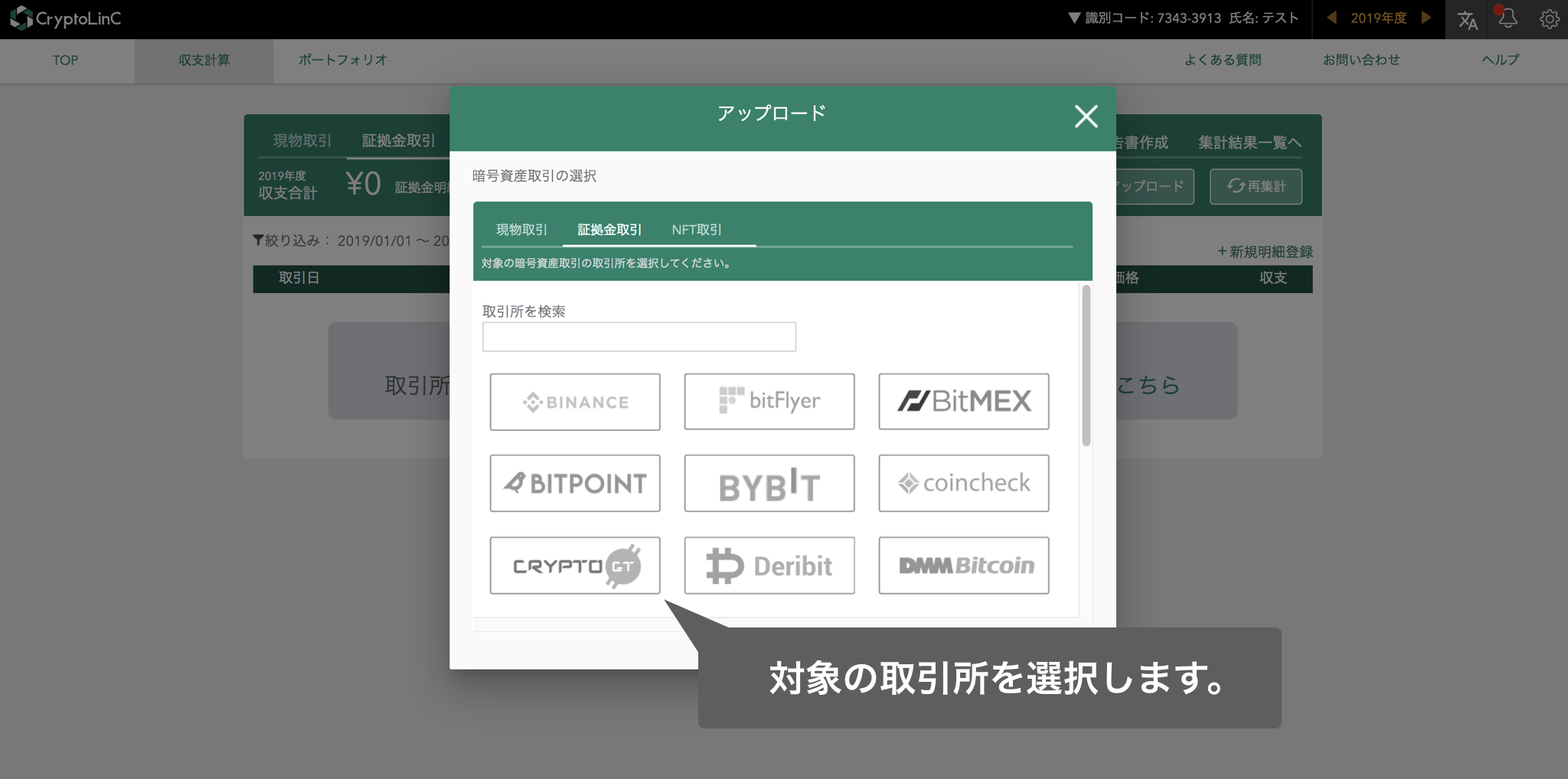Open 集計結果一覧へ link
This screenshot has height=779, width=1568.
1249,142
